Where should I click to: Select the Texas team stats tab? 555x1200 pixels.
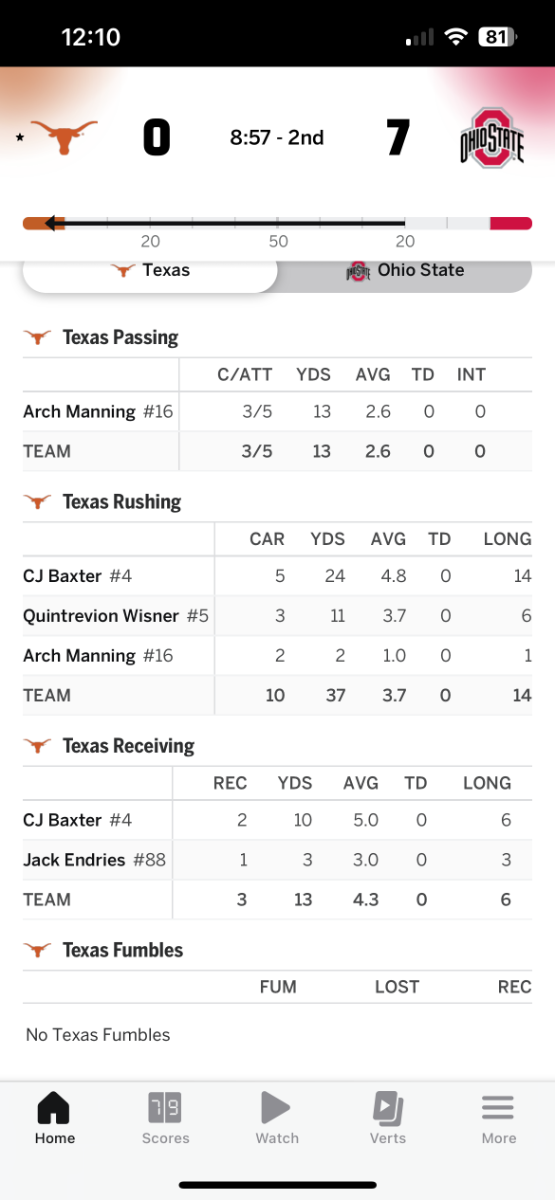coord(150,271)
